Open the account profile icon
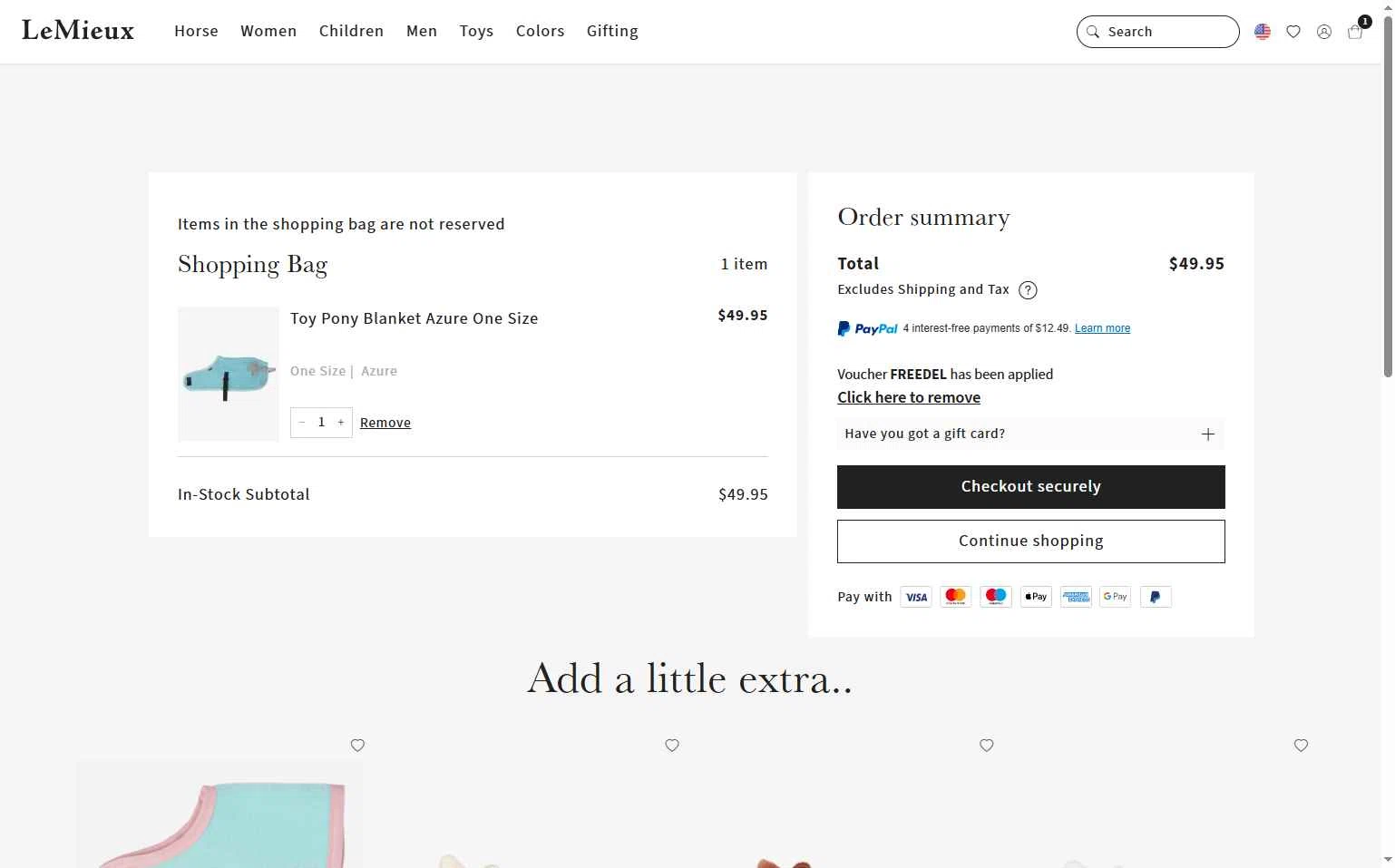 click(x=1324, y=32)
